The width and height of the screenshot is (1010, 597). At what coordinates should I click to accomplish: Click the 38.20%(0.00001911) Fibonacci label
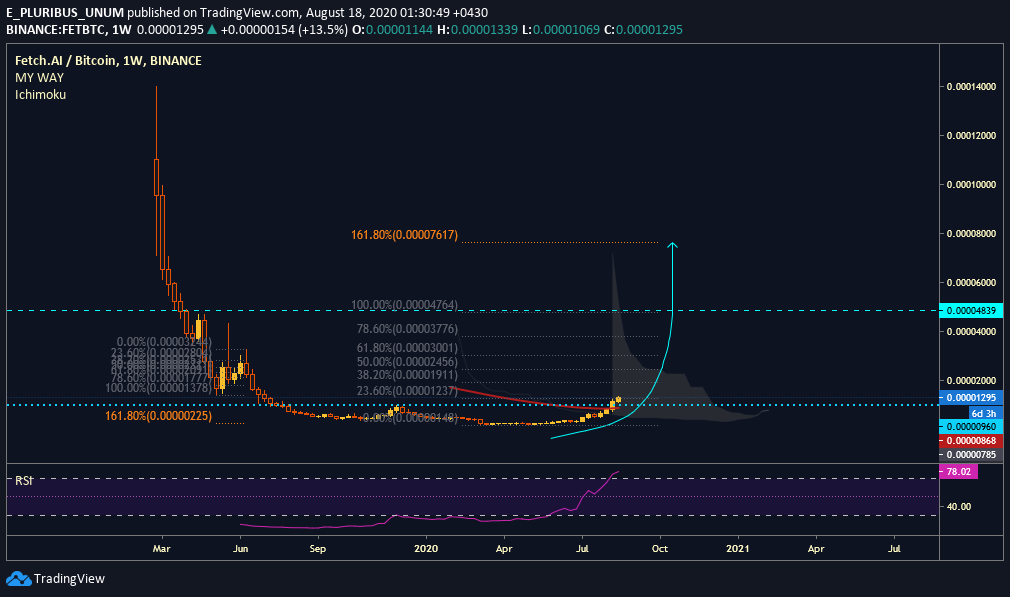(x=408, y=375)
